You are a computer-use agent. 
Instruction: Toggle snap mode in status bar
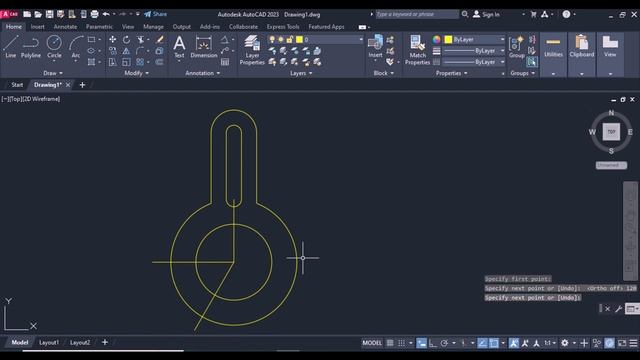pyautogui.click(x=402, y=343)
